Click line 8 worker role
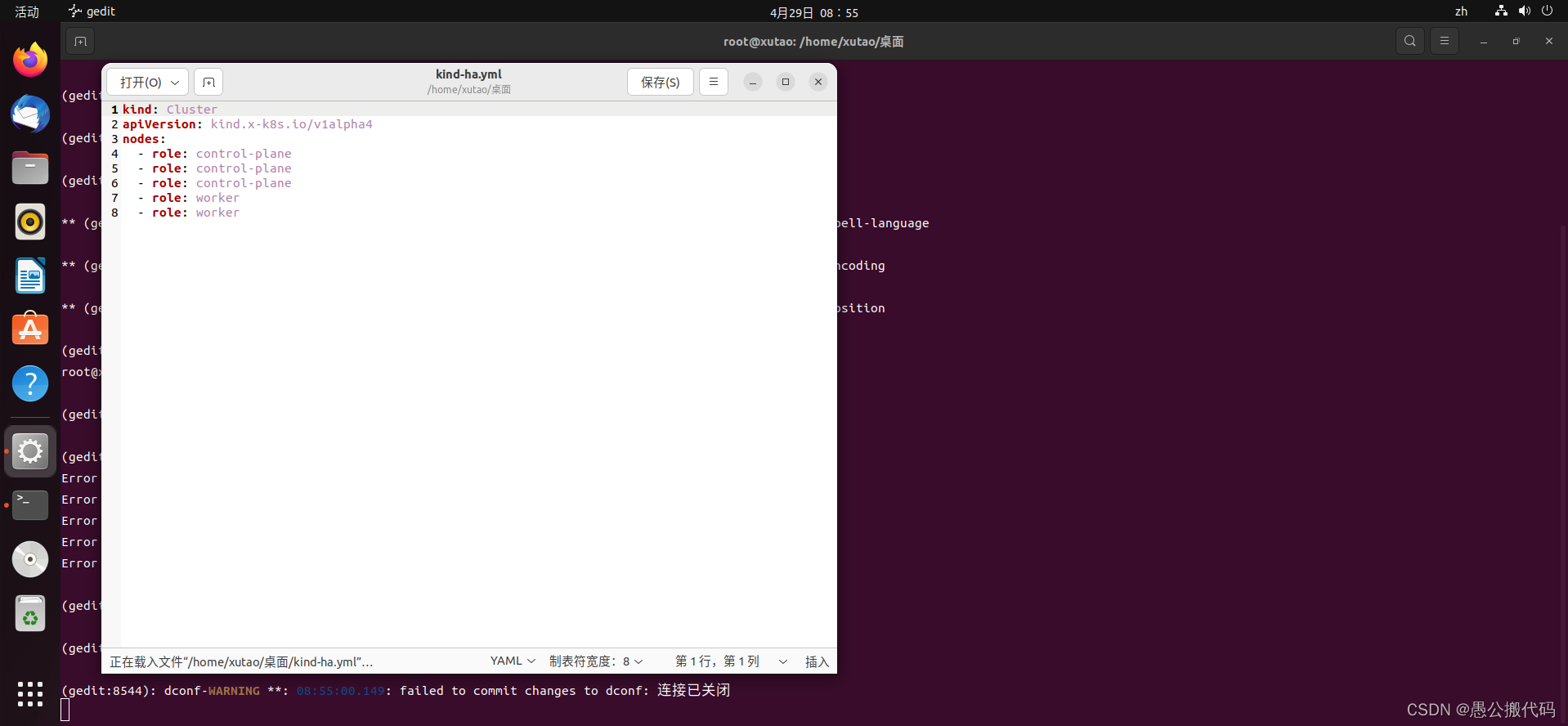The image size is (1568, 726). pos(189,213)
